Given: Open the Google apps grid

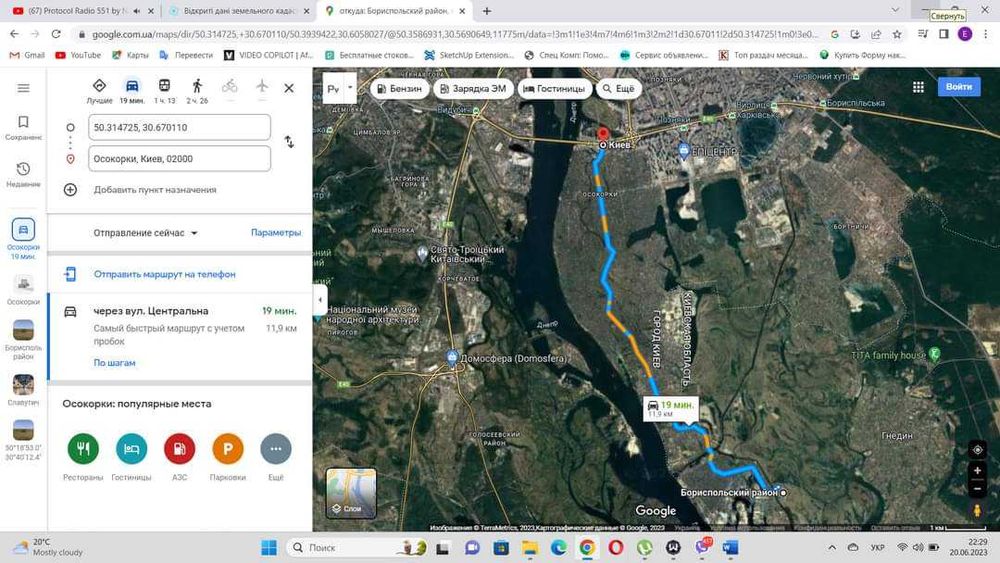Looking at the screenshot, I should click(918, 87).
